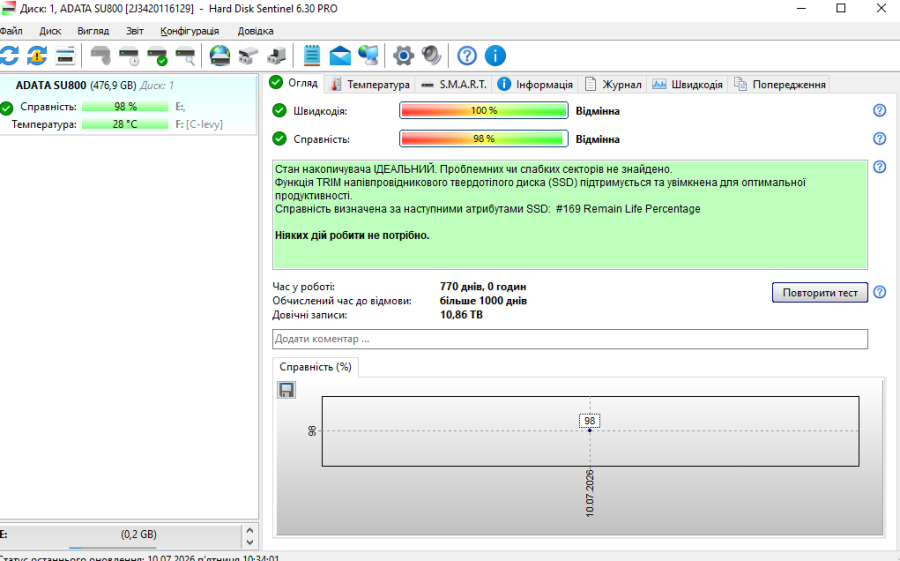This screenshot has height=561, width=900.
Task: Click the Справність 98 % gradient bar
Action: (x=484, y=138)
